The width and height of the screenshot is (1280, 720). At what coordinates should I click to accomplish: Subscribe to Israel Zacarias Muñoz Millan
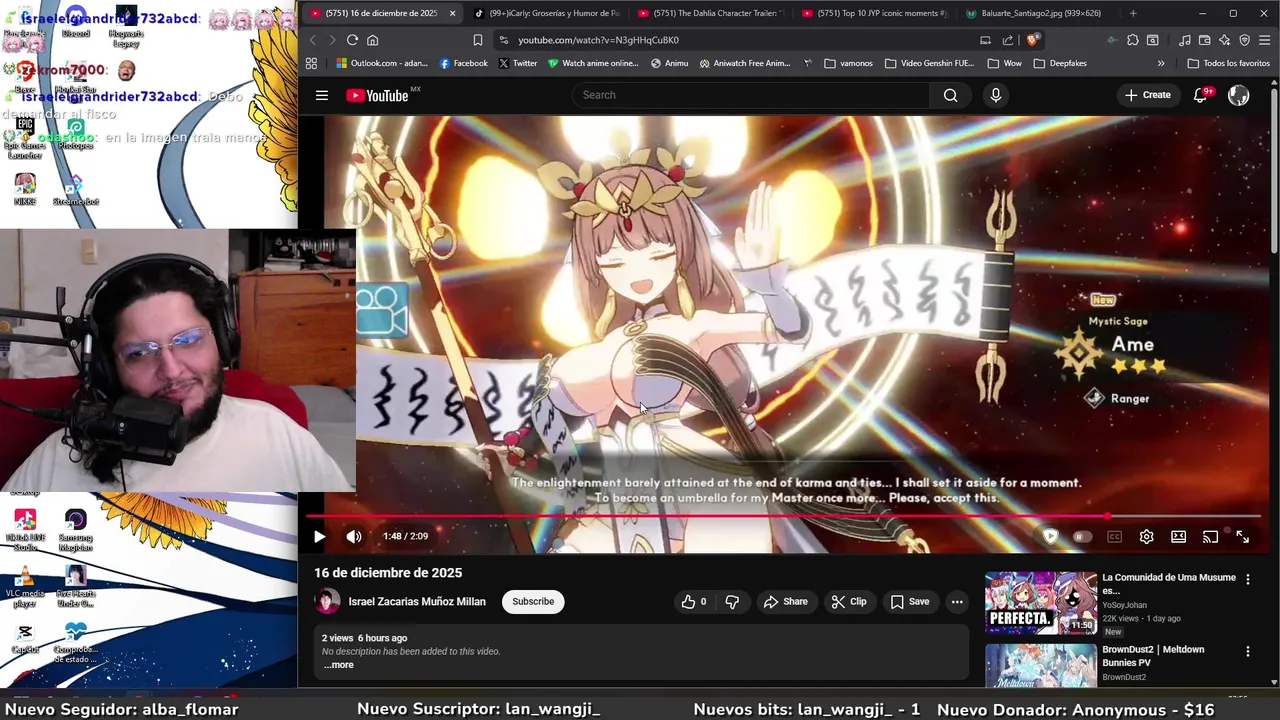[533, 602]
